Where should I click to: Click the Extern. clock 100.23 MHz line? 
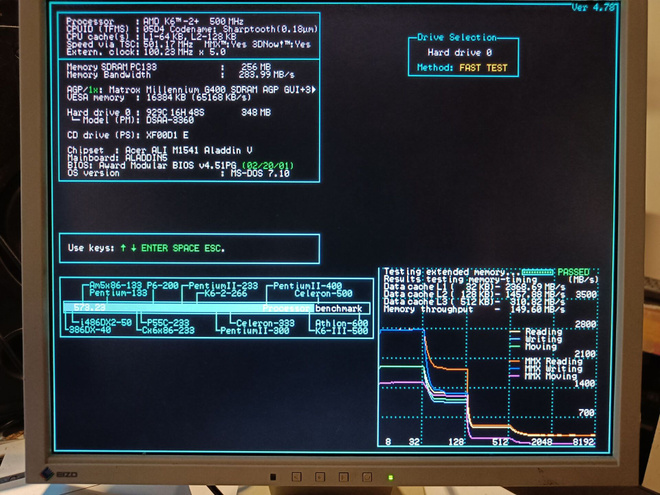coord(146,52)
